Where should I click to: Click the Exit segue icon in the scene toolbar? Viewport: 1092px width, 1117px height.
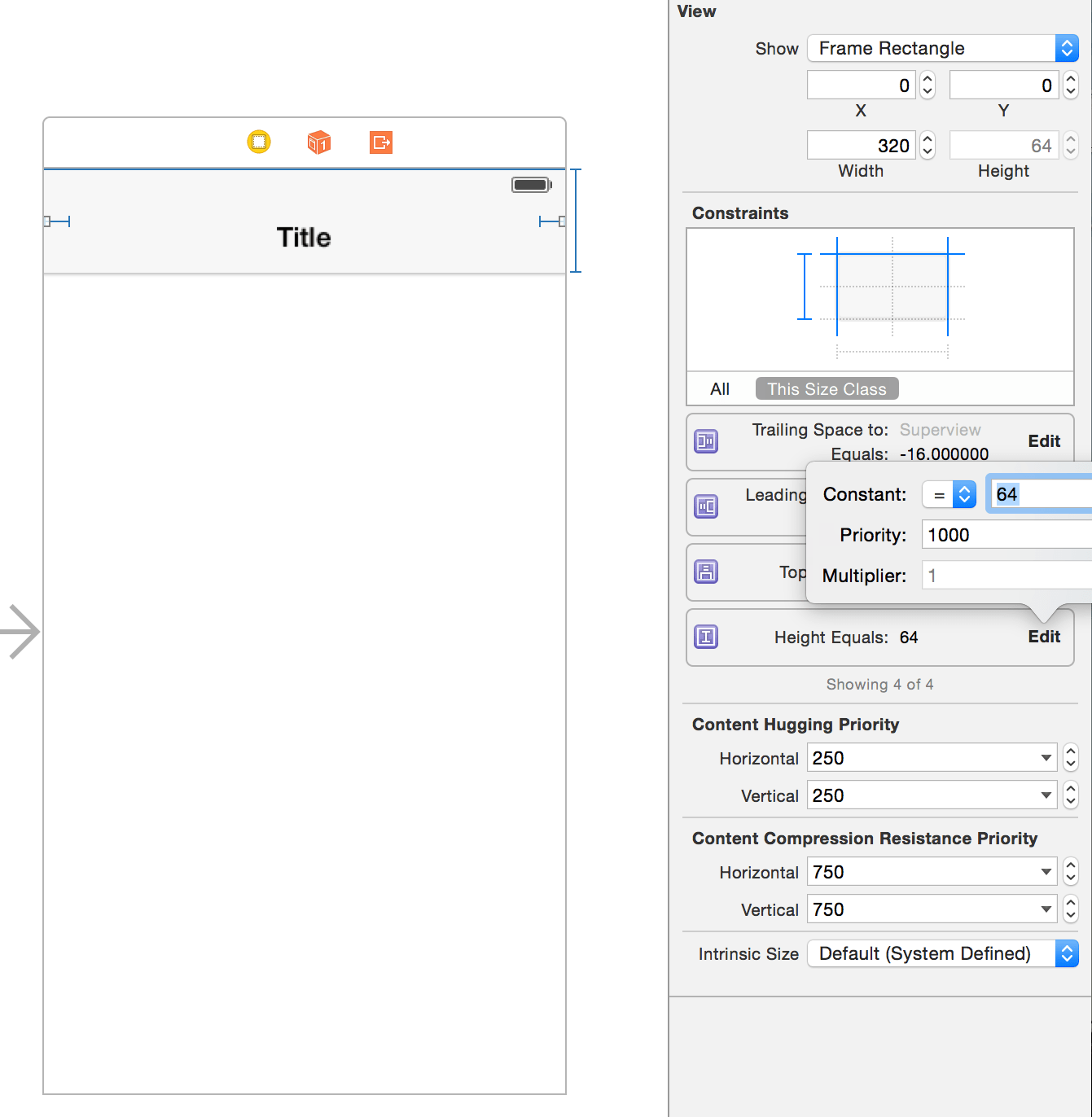click(380, 142)
